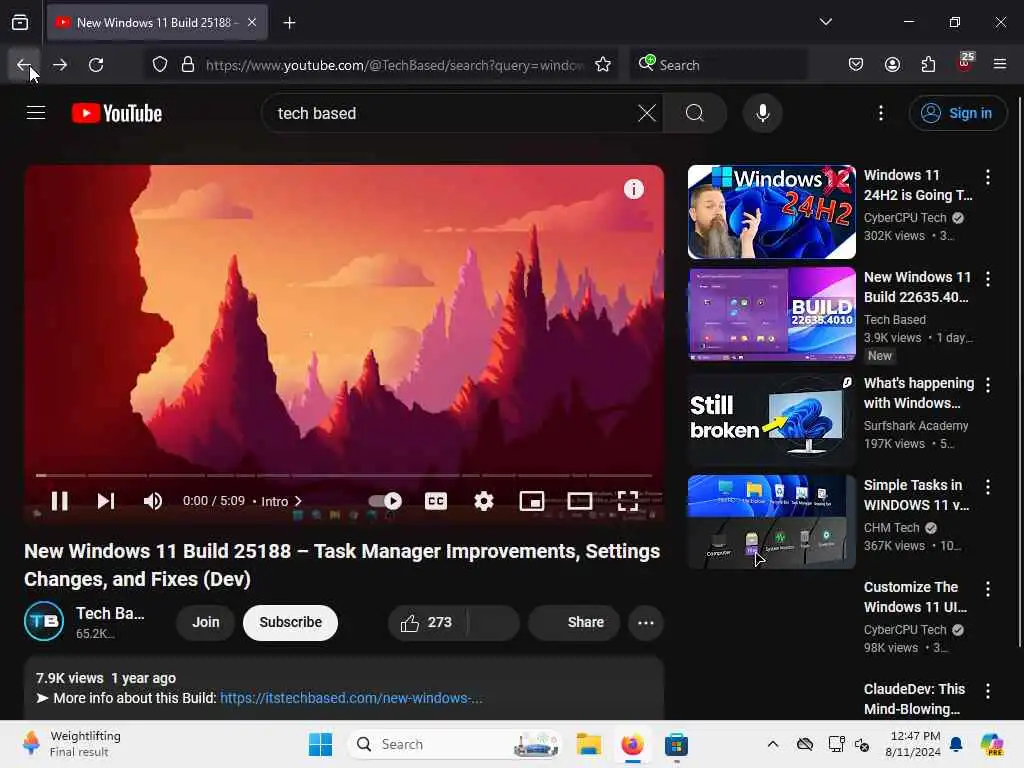This screenshot has width=1024, height=768.
Task: Open more actions menu below video
Action: [646, 623]
